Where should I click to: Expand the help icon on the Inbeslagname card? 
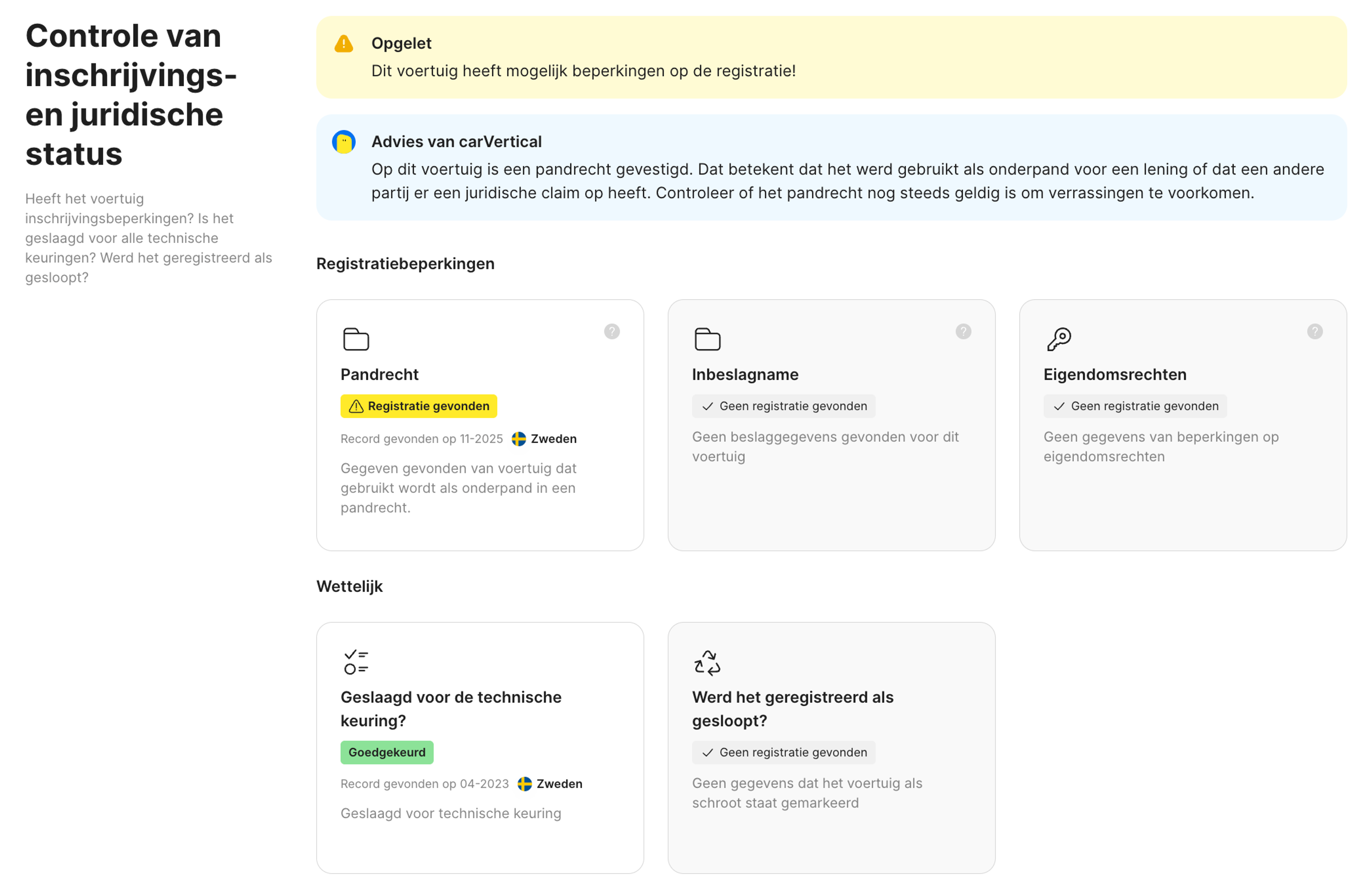click(x=963, y=331)
